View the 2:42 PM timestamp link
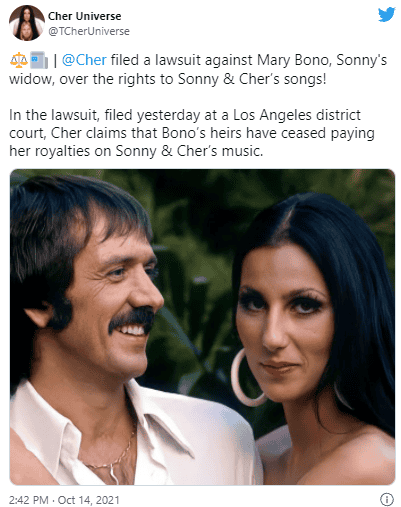 tap(29, 500)
